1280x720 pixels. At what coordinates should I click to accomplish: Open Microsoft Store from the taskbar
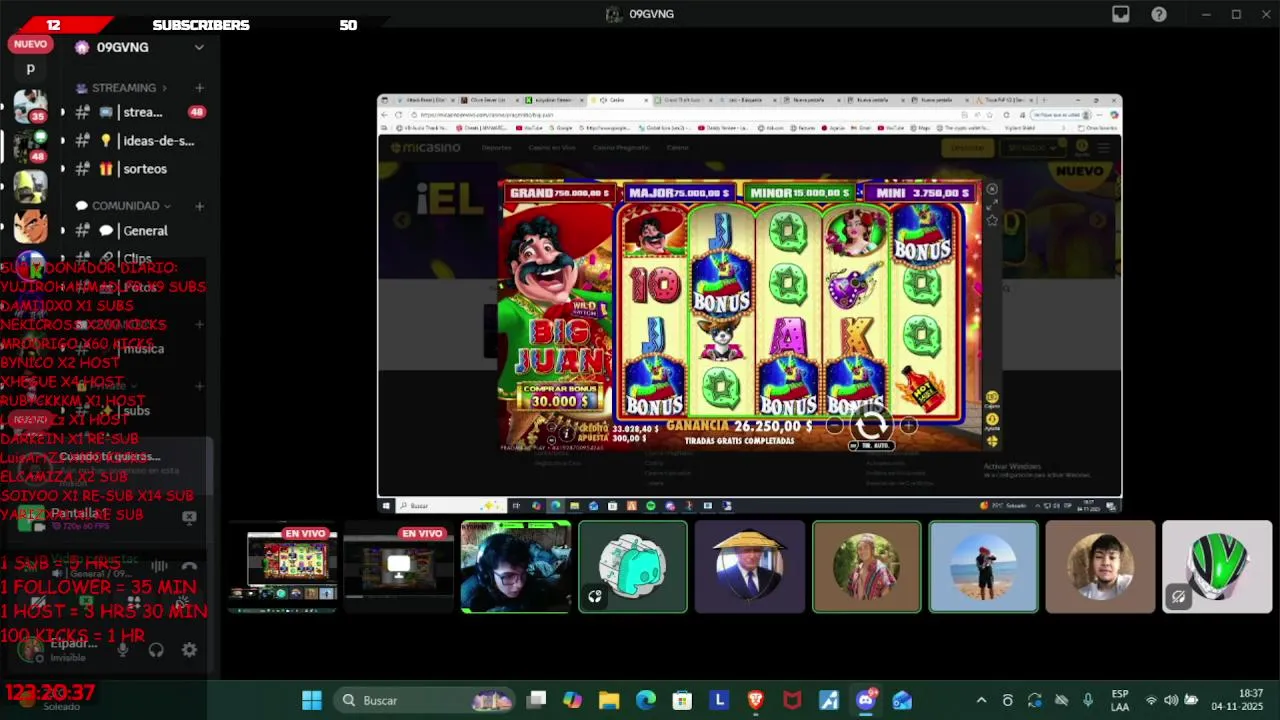[682, 700]
